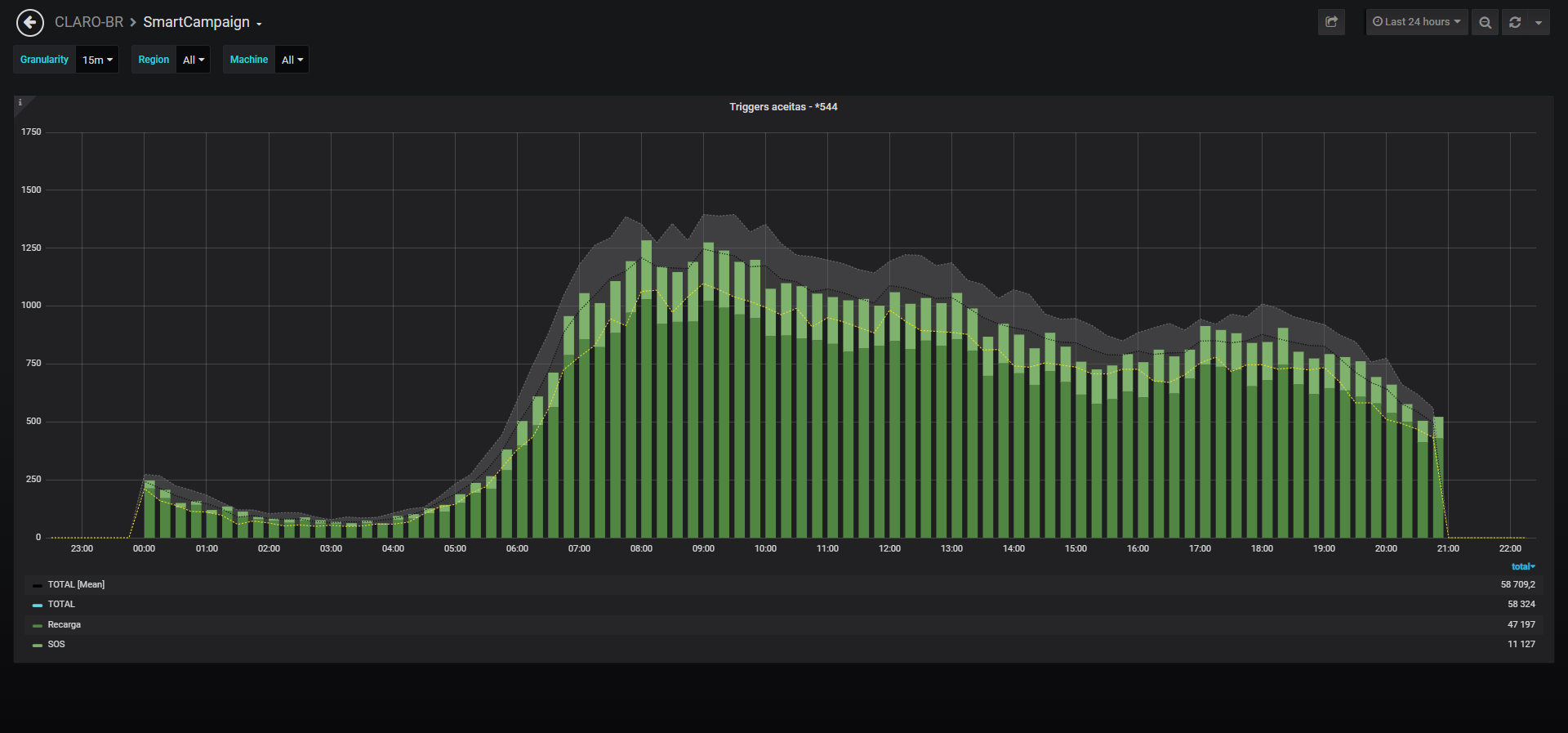Click the 58 324 TOTAL value
Screen dimensions: 1568x733
1521,604
